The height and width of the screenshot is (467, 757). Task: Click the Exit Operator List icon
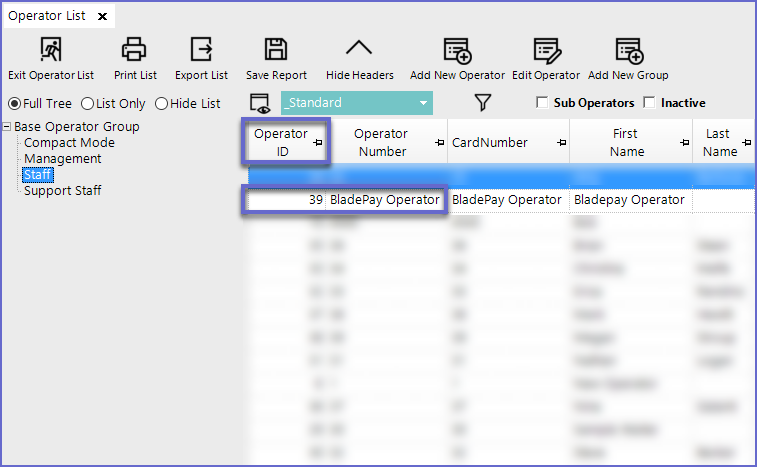click(50, 50)
